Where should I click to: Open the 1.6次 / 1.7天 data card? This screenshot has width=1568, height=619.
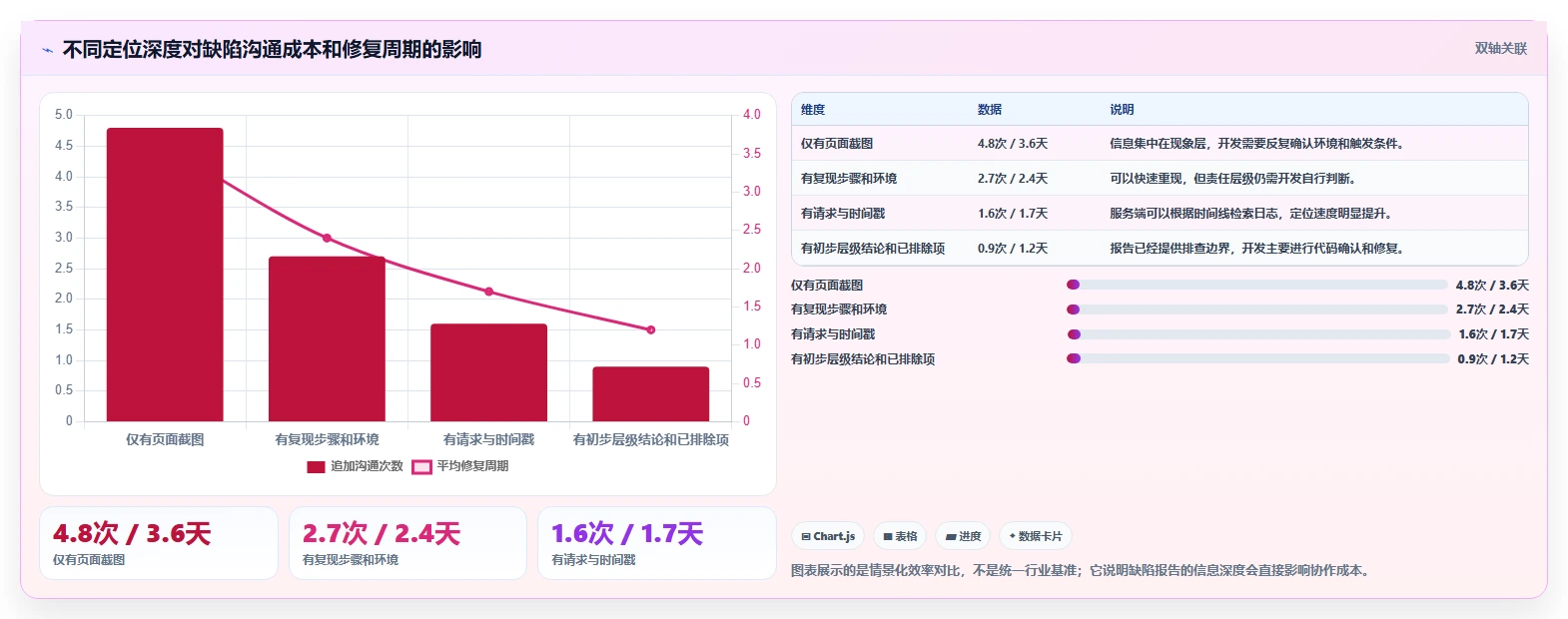[657, 543]
